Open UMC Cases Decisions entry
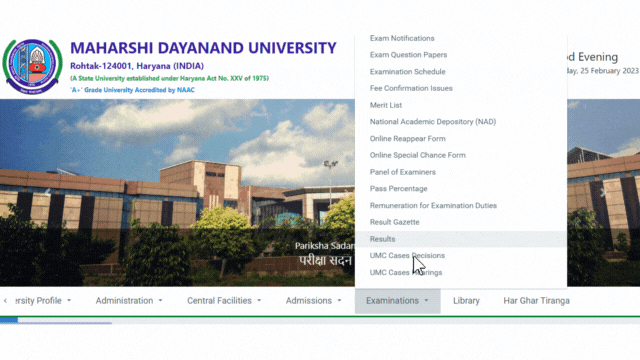 click(x=407, y=256)
